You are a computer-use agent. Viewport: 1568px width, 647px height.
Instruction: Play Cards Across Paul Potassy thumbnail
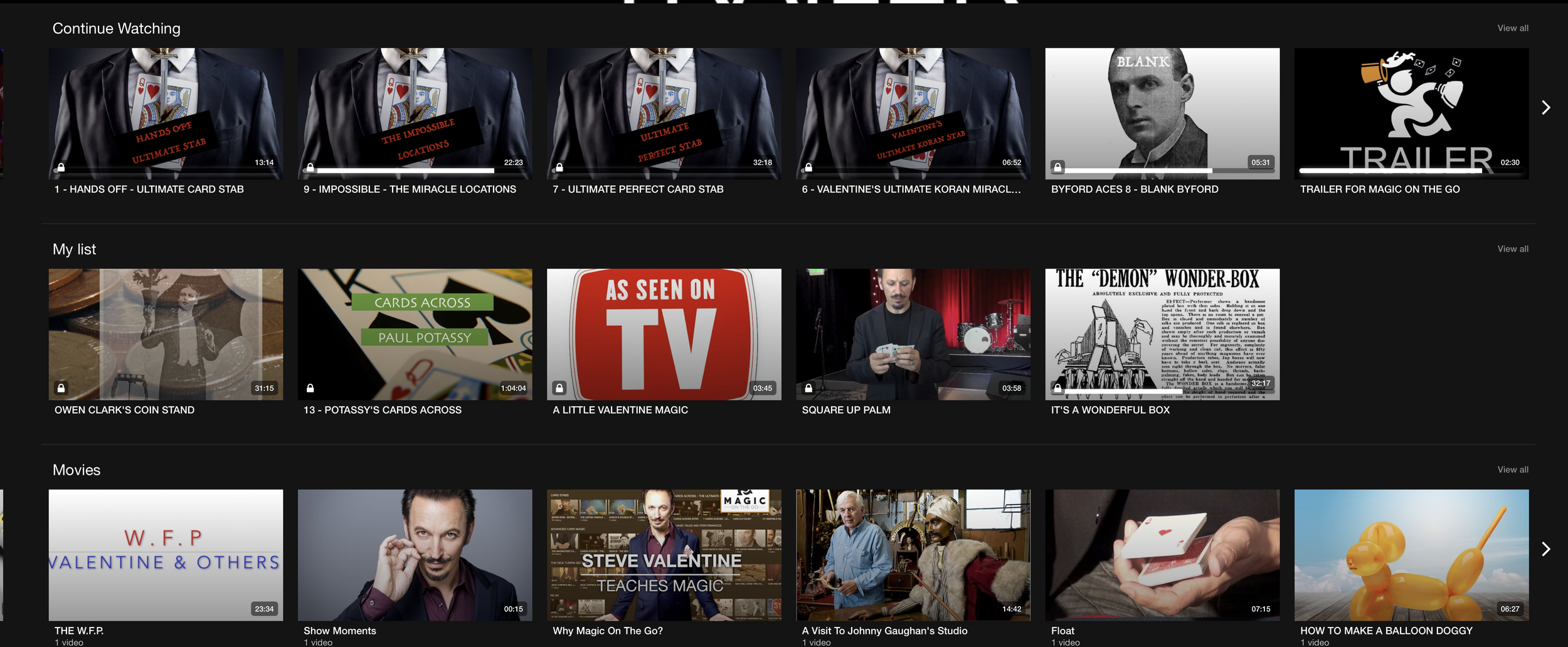point(415,334)
